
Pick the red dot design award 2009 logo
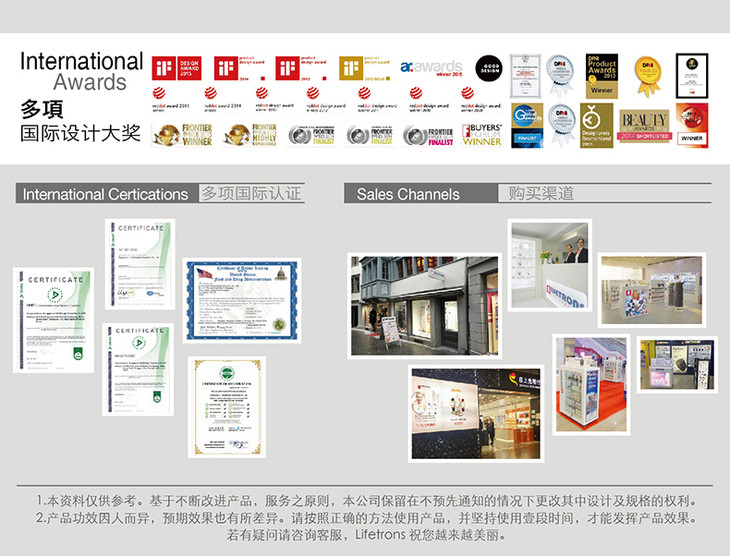(480, 99)
